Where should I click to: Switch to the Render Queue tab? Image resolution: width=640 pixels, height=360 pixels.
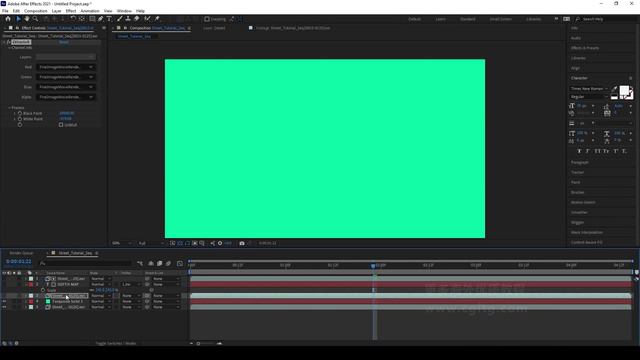coord(22,253)
